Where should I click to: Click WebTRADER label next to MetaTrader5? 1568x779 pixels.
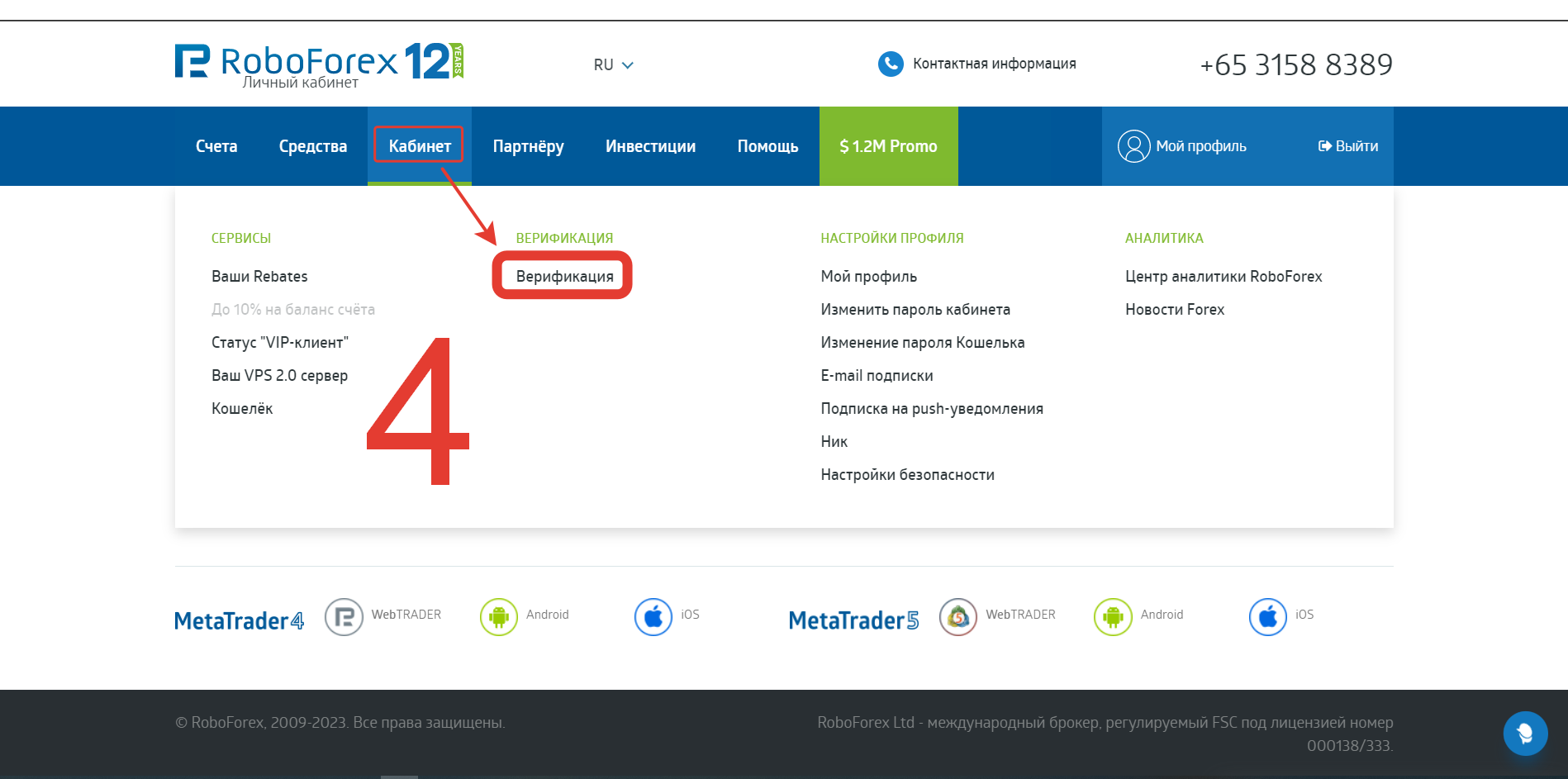[1021, 615]
